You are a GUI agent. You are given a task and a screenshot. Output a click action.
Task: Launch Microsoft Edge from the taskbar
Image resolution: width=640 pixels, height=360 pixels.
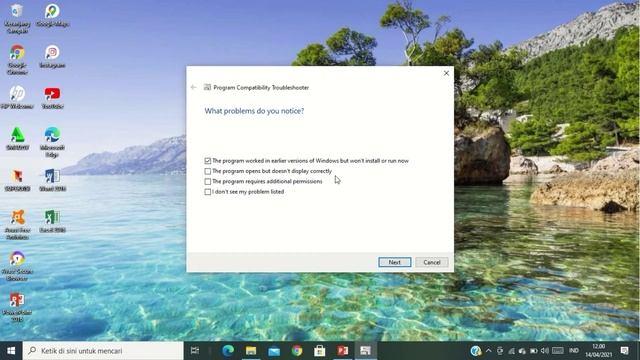point(228,351)
